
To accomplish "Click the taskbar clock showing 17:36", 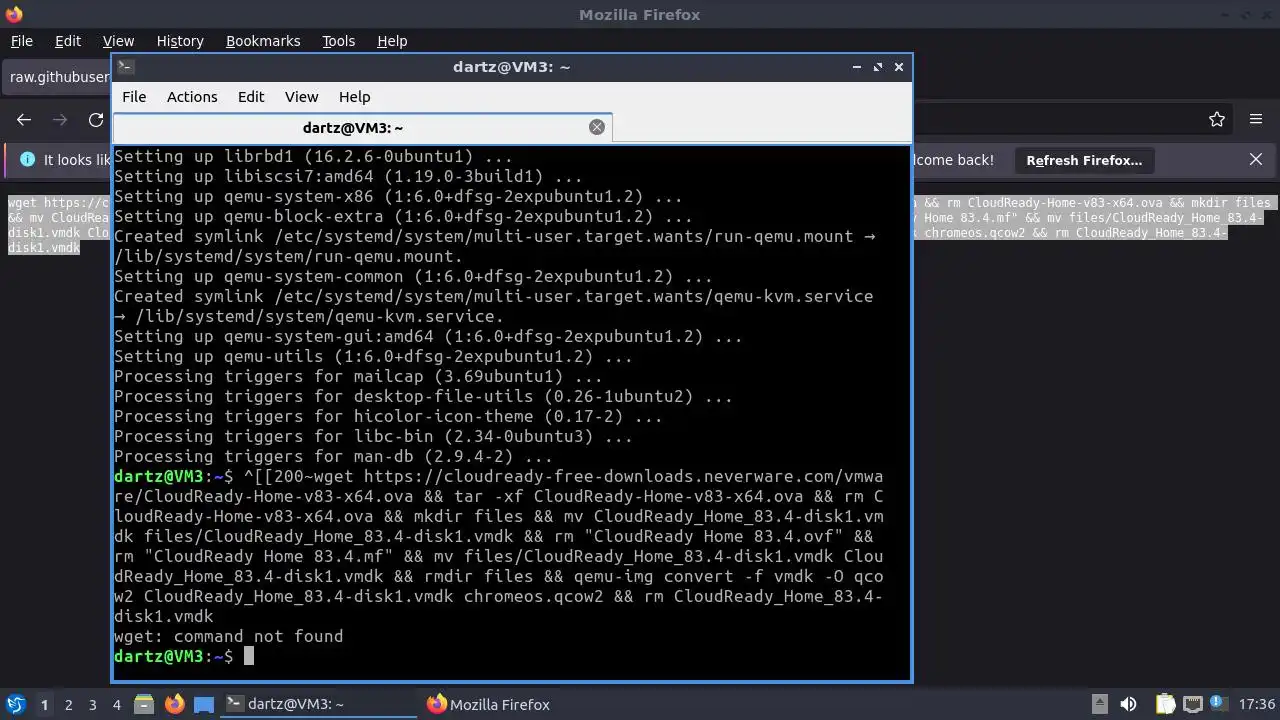I will pos(1256,705).
